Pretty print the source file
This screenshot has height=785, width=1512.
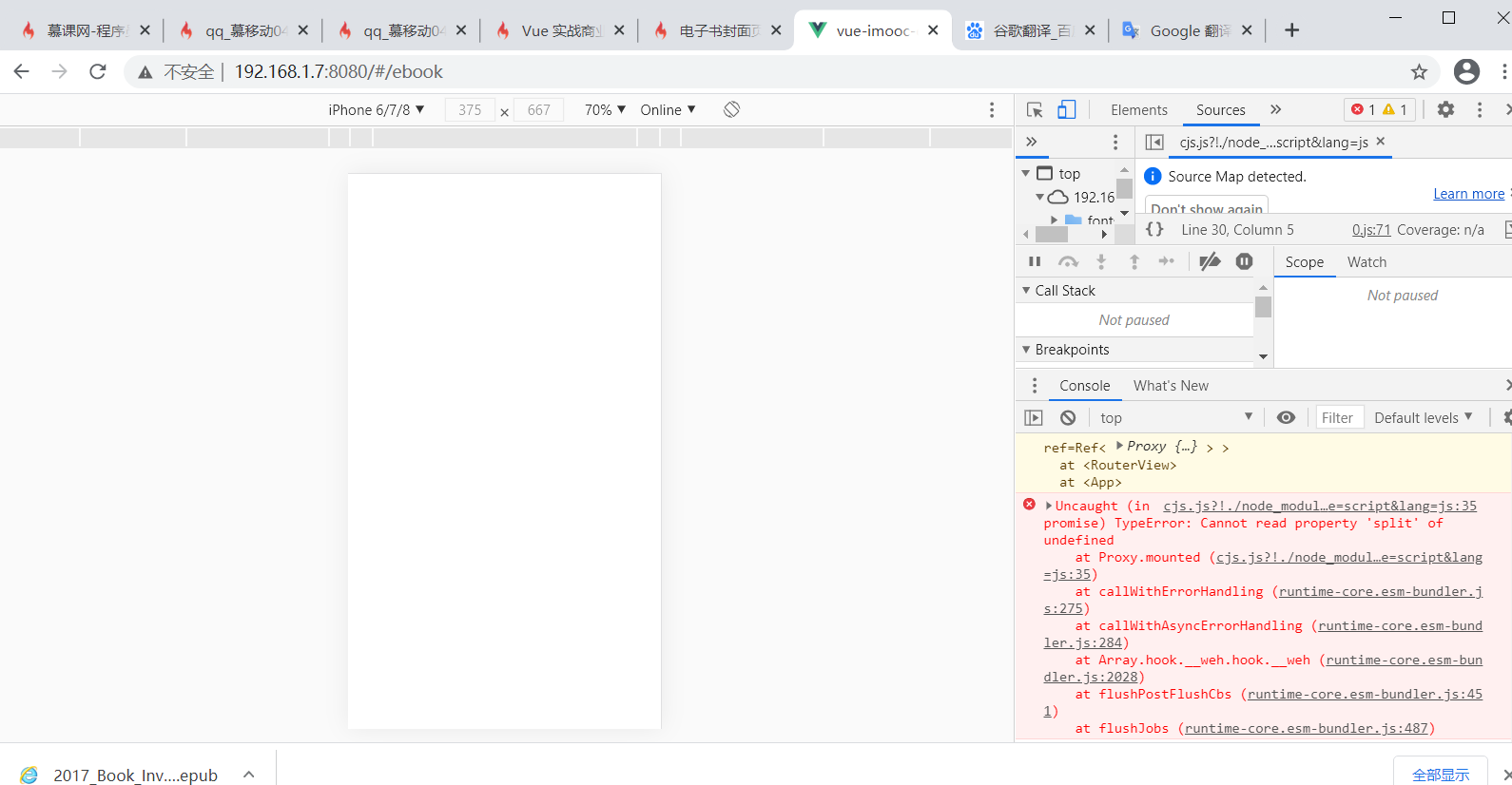1154,229
